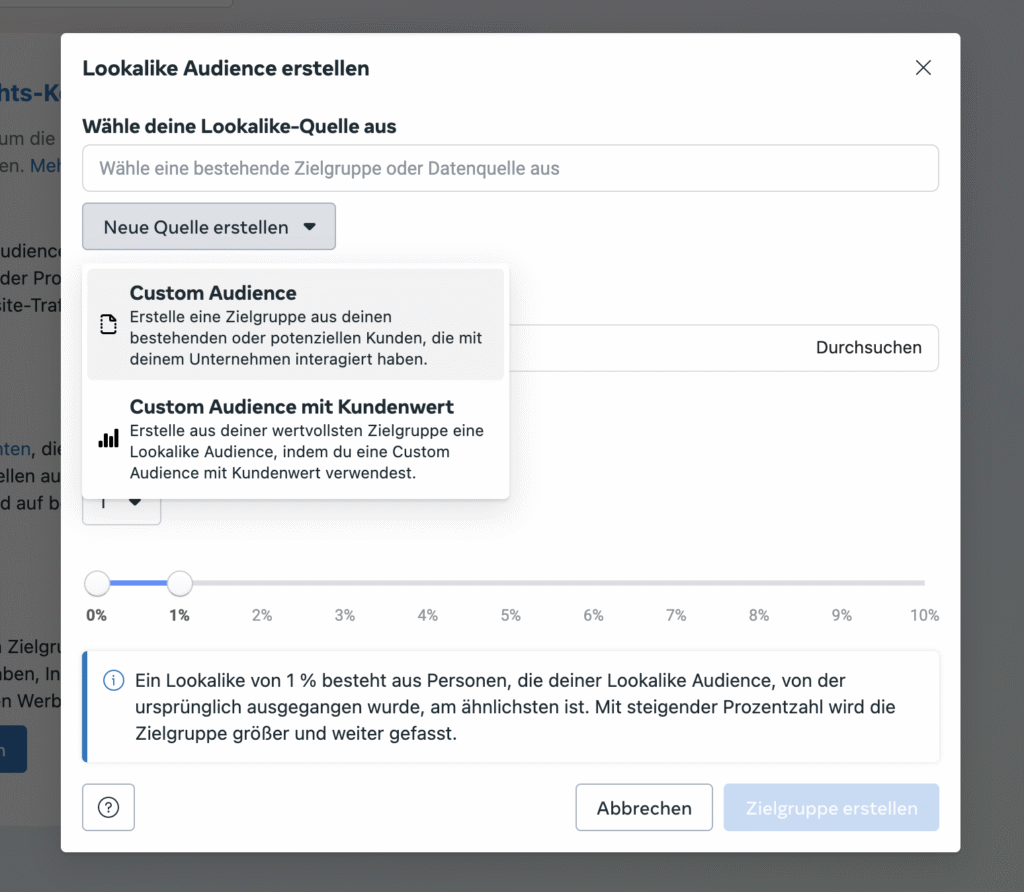
Task: Click Abbrechen to cancel
Action: tap(644, 807)
